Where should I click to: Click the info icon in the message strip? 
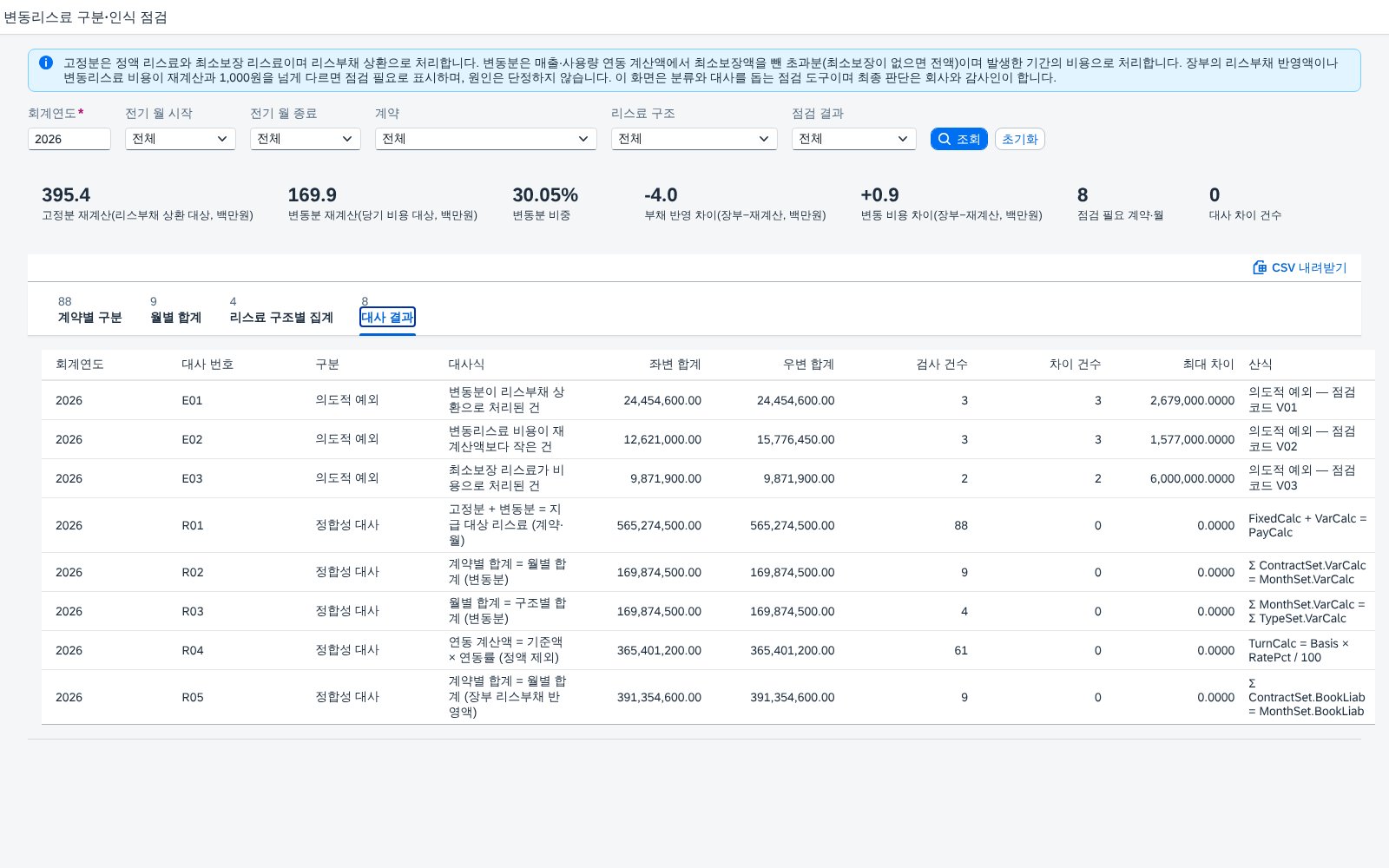pyautogui.click(x=46, y=62)
